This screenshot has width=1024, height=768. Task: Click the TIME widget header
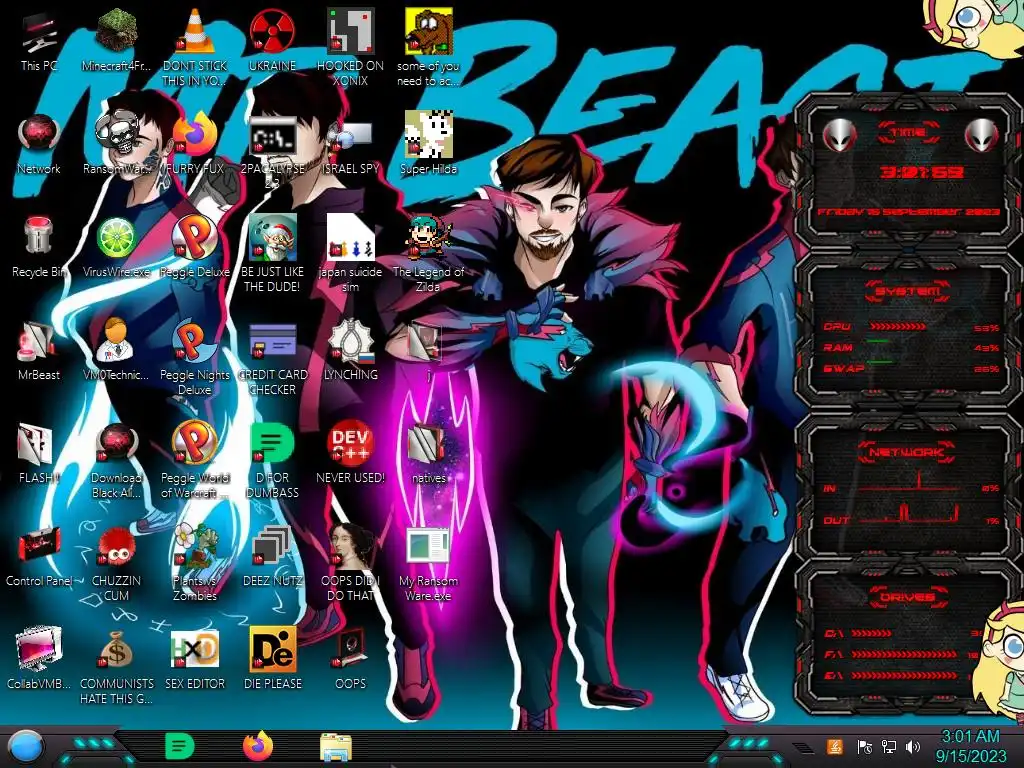(x=908, y=133)
